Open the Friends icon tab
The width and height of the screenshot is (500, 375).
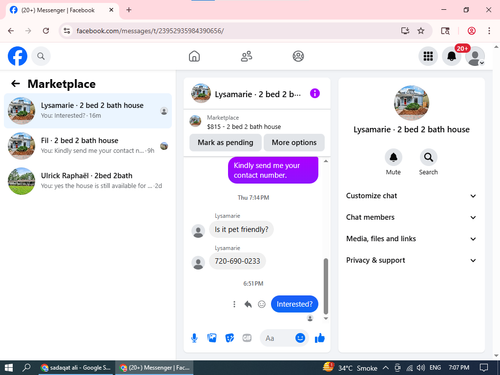click(x=246, y=56)
